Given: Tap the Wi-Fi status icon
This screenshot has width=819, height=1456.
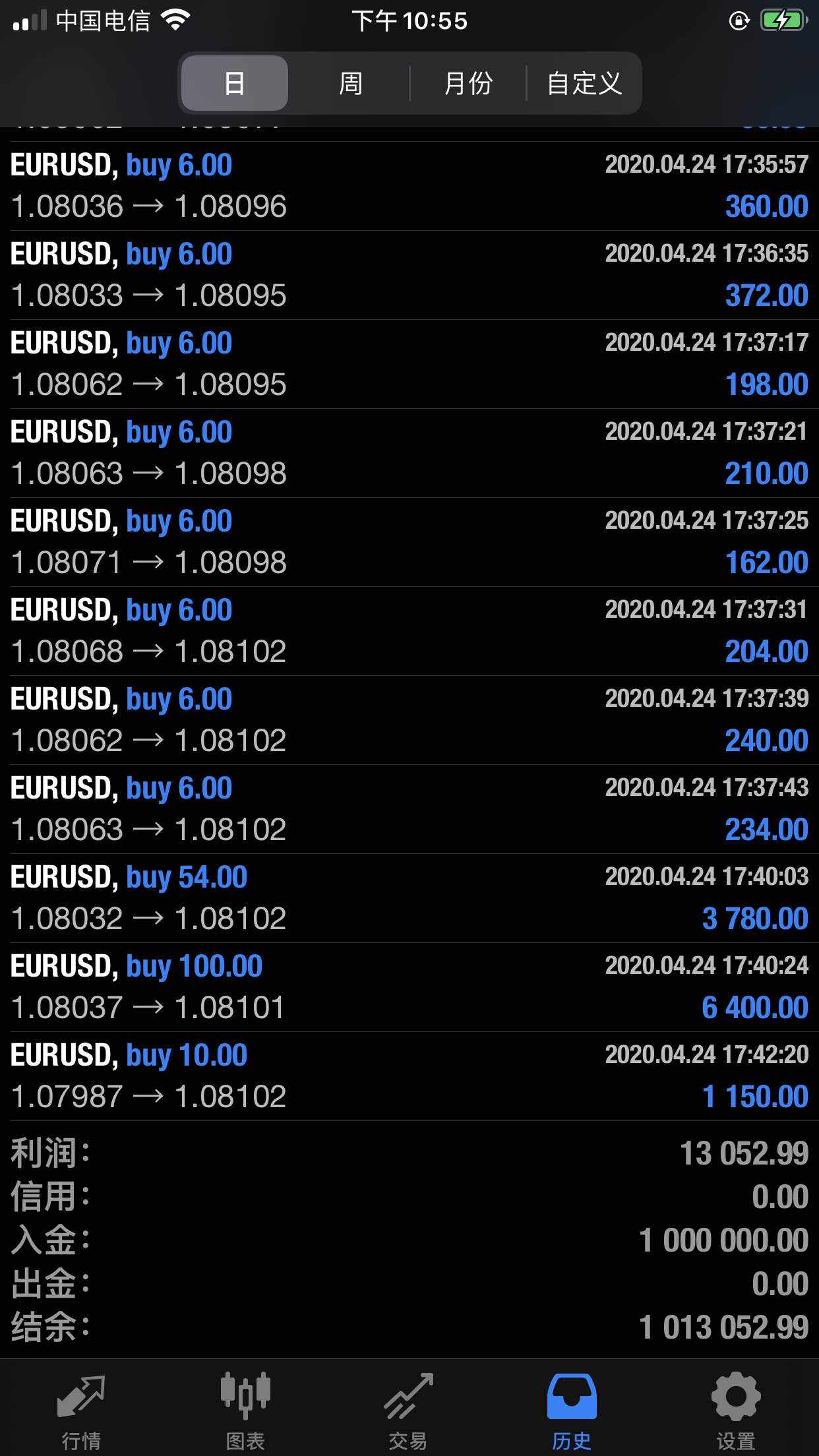Looking at the screenshot, I should [x=175, y=21].
